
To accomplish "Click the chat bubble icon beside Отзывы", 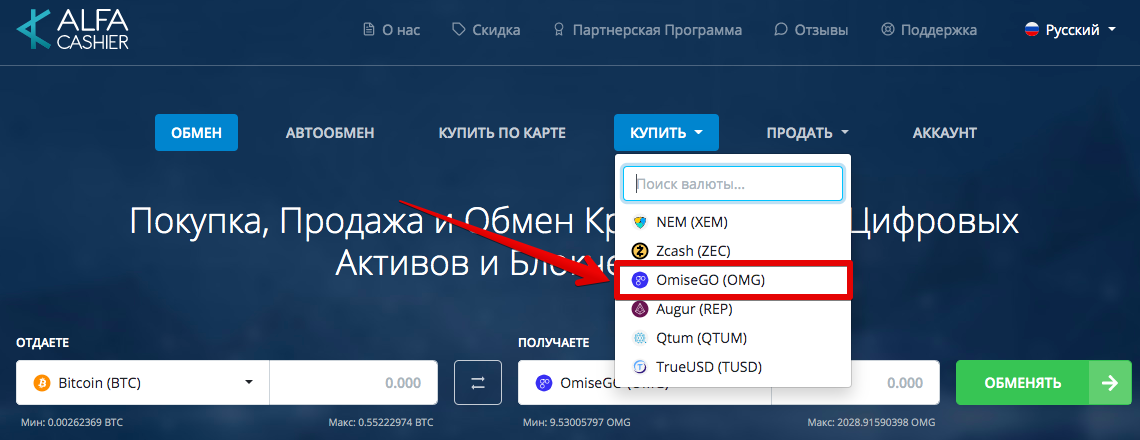I will 781,30.
